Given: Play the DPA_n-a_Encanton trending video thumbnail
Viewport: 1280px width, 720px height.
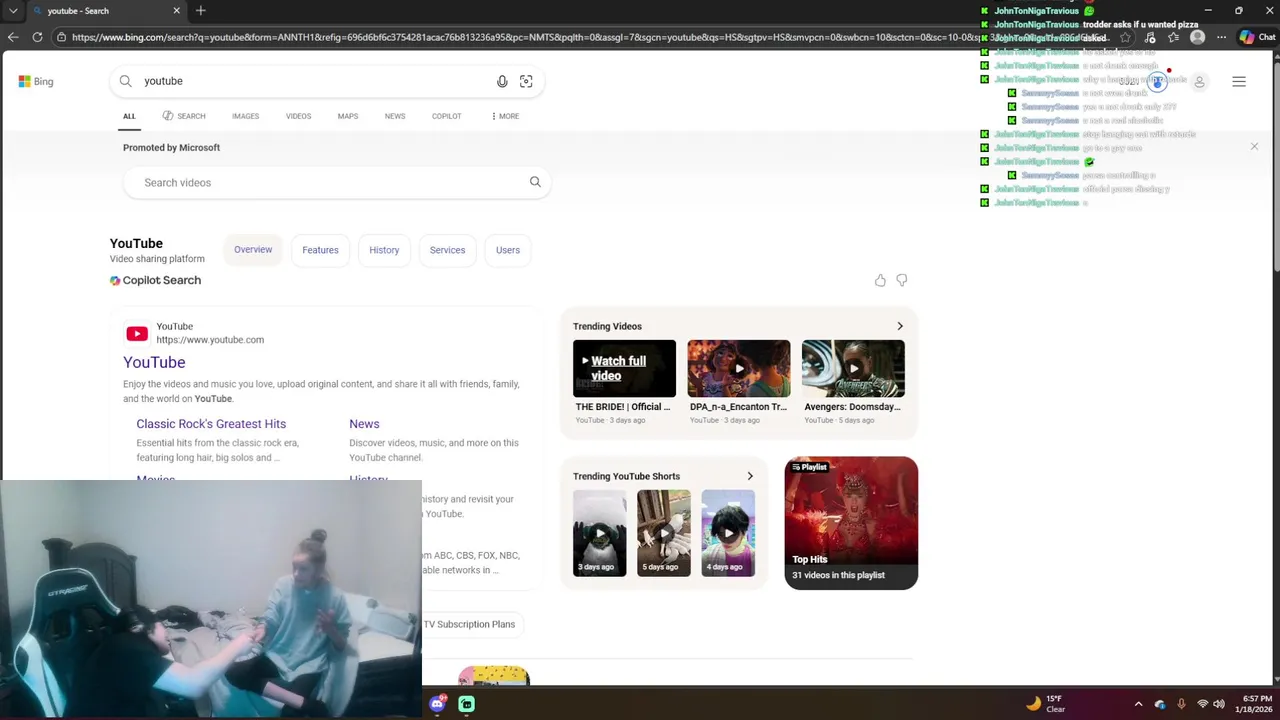Looking at the screenshot, I should tap(739, 368).
